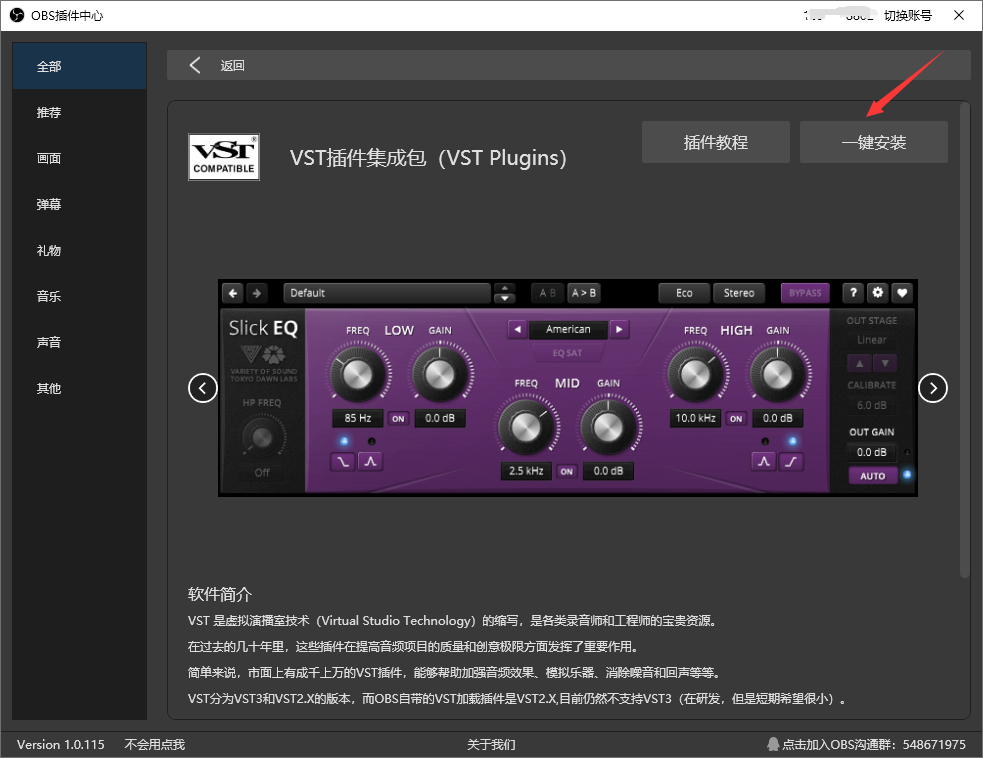
Task: Click the 软件简介 heading
Action: [219, 594]
